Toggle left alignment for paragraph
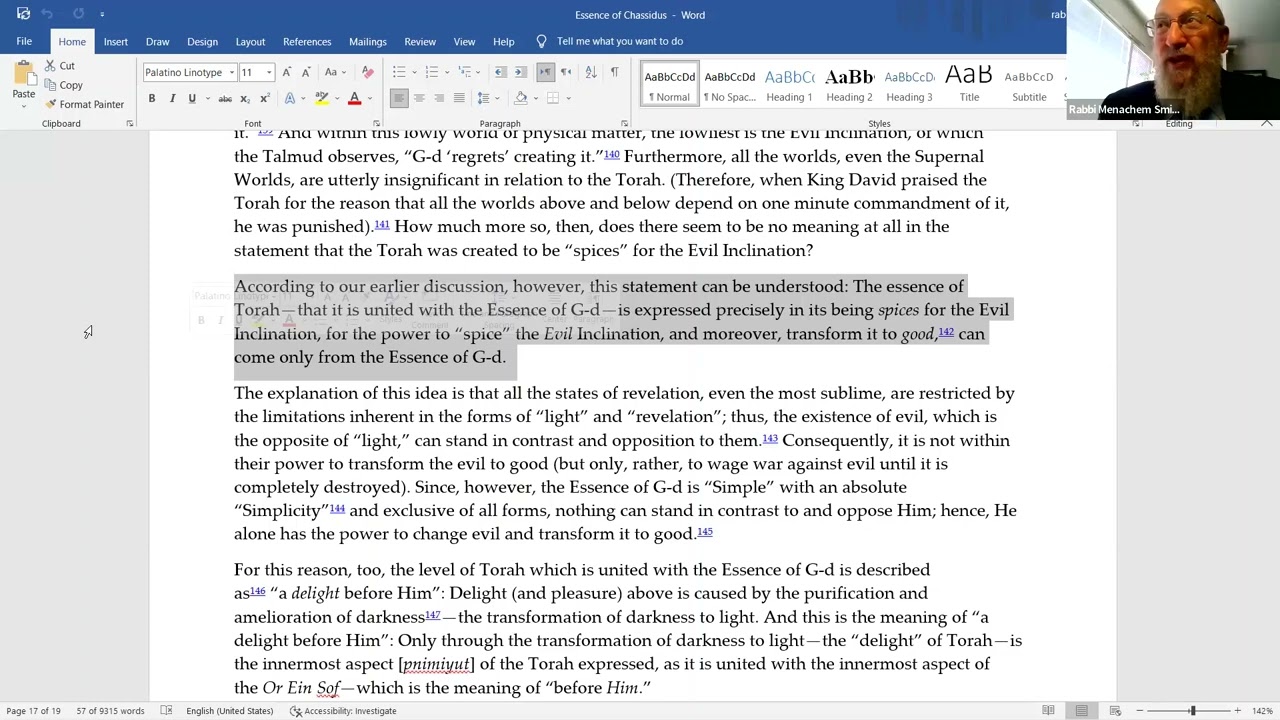This screenshot has width=1280, height=720. [399, 98]
